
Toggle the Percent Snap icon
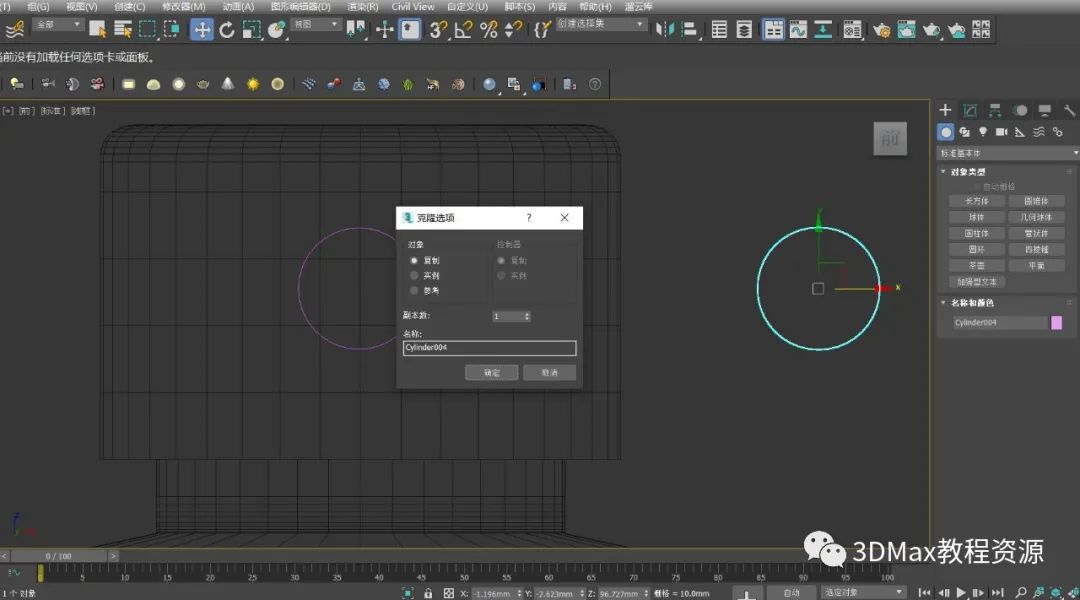[x=488, y=29]
